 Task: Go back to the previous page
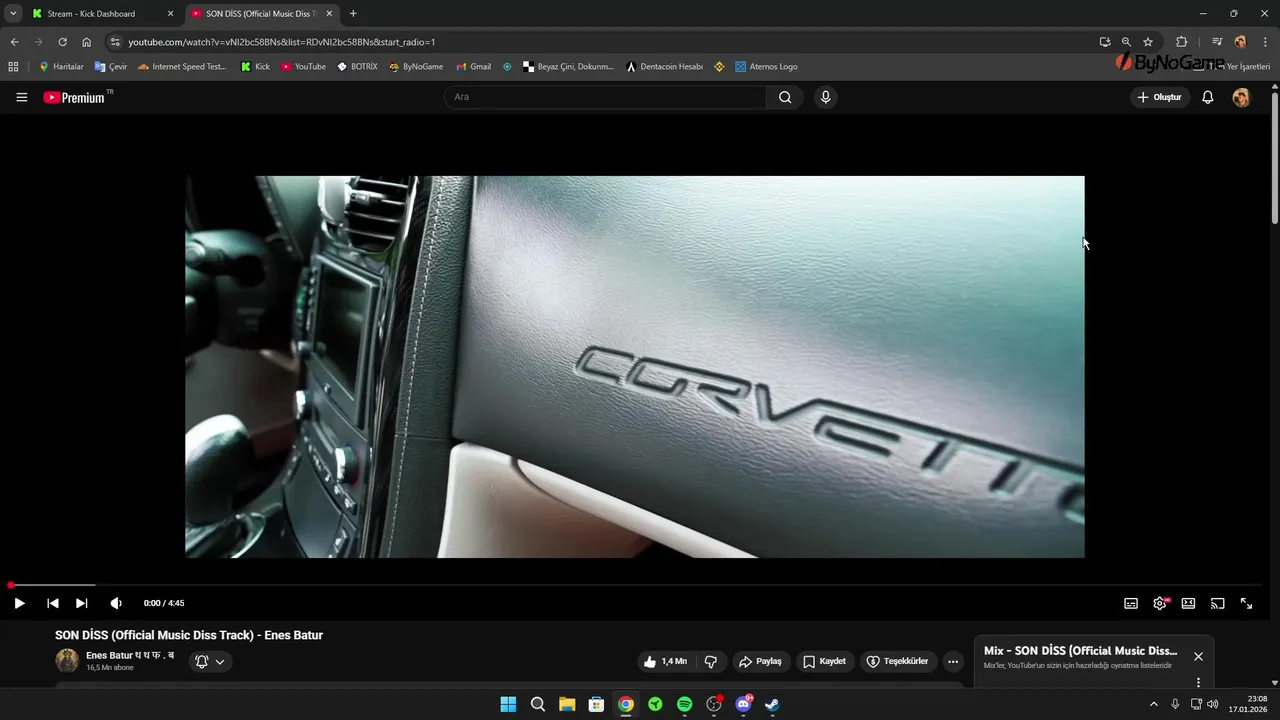(14, 42)
